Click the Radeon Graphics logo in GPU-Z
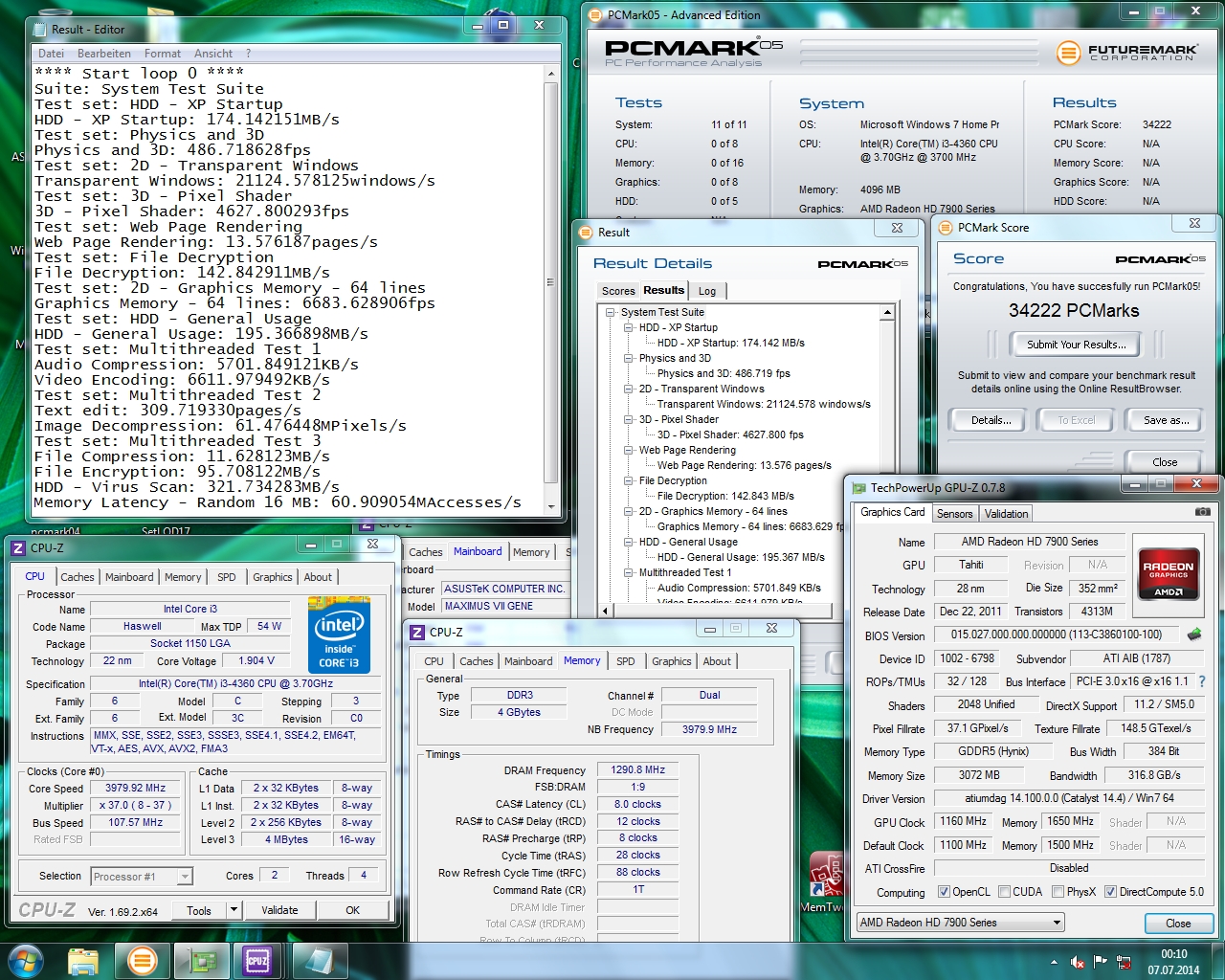 click(x=1169, y=574)
